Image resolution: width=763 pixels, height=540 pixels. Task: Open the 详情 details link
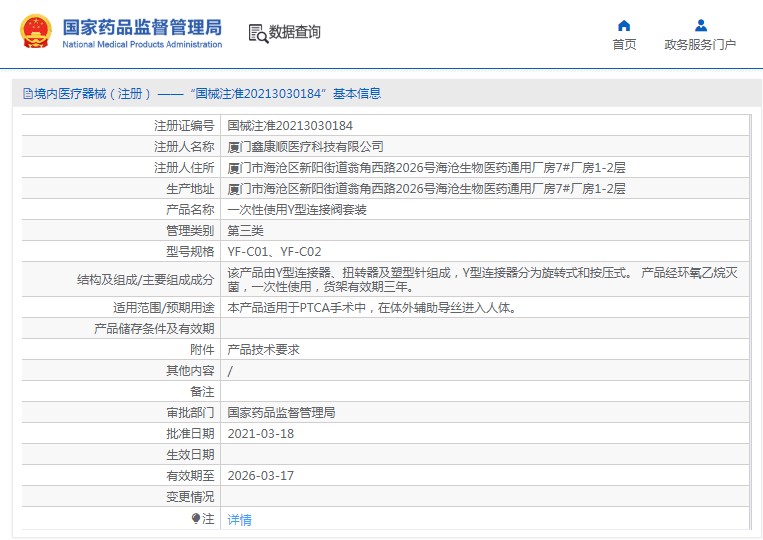pyautogui.click(x=239, y=520)
